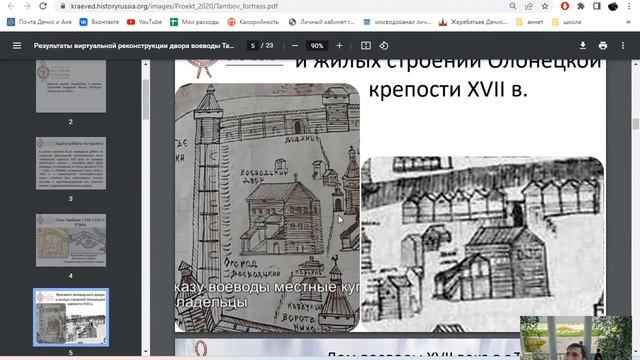This screenshot has width=640, height=360.
Task: Open browser zoom magnifier icon in address bar
Action: click(x=513, y=6)
